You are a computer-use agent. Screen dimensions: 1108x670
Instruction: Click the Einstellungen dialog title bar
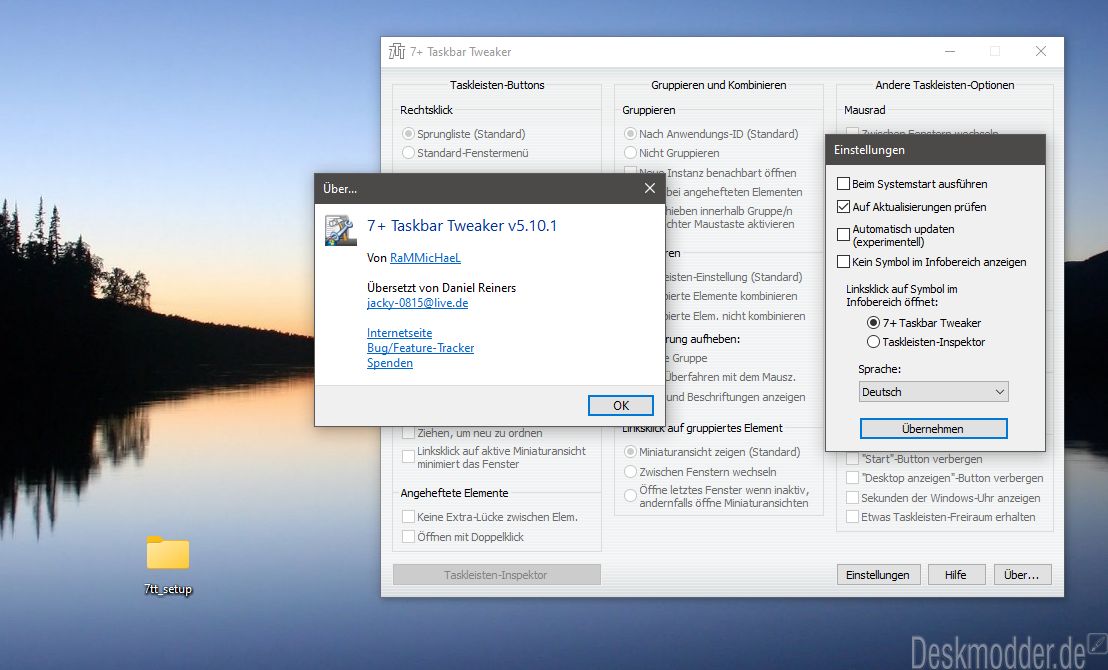tap(935, 150)
